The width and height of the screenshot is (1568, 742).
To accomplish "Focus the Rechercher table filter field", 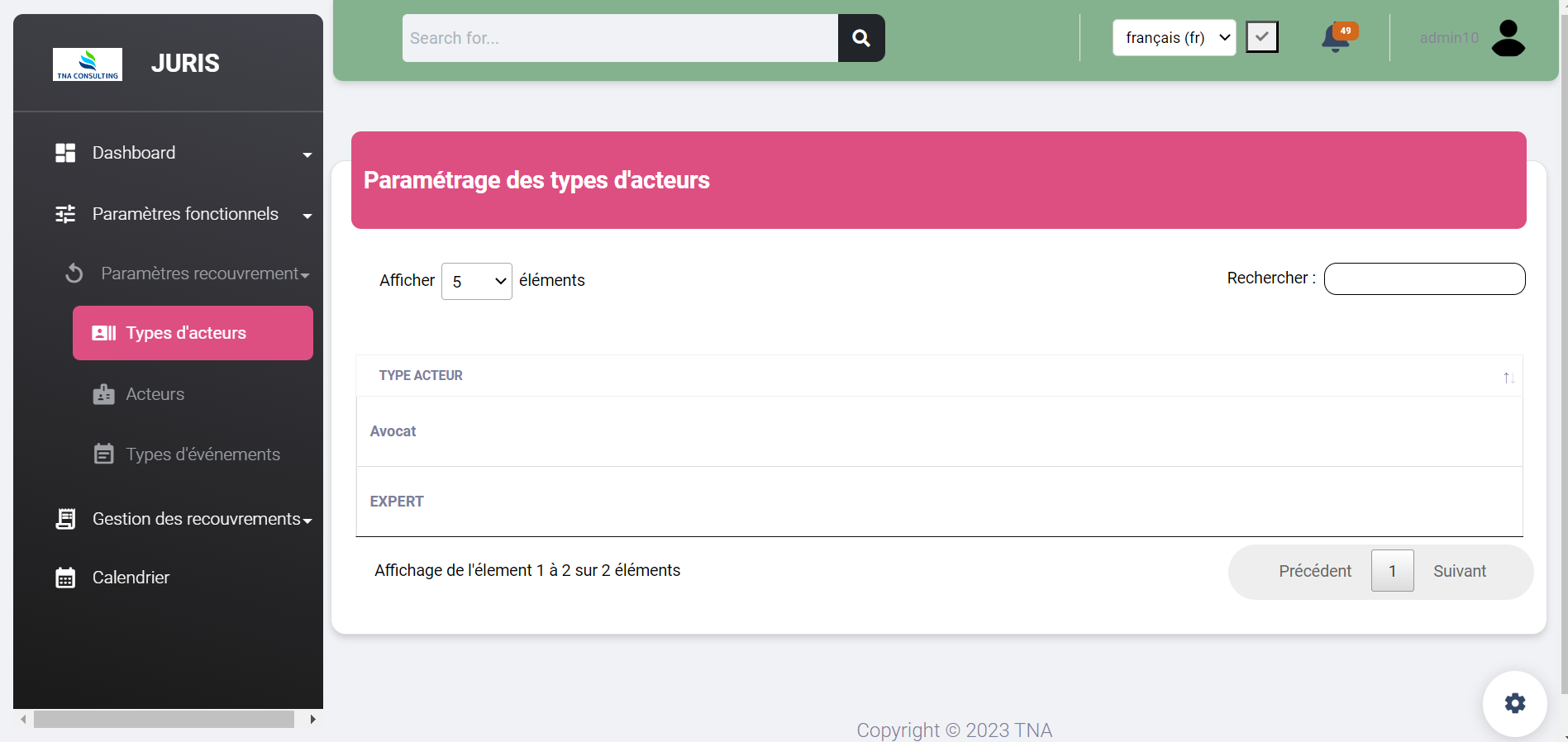I will coord(1424,279).
